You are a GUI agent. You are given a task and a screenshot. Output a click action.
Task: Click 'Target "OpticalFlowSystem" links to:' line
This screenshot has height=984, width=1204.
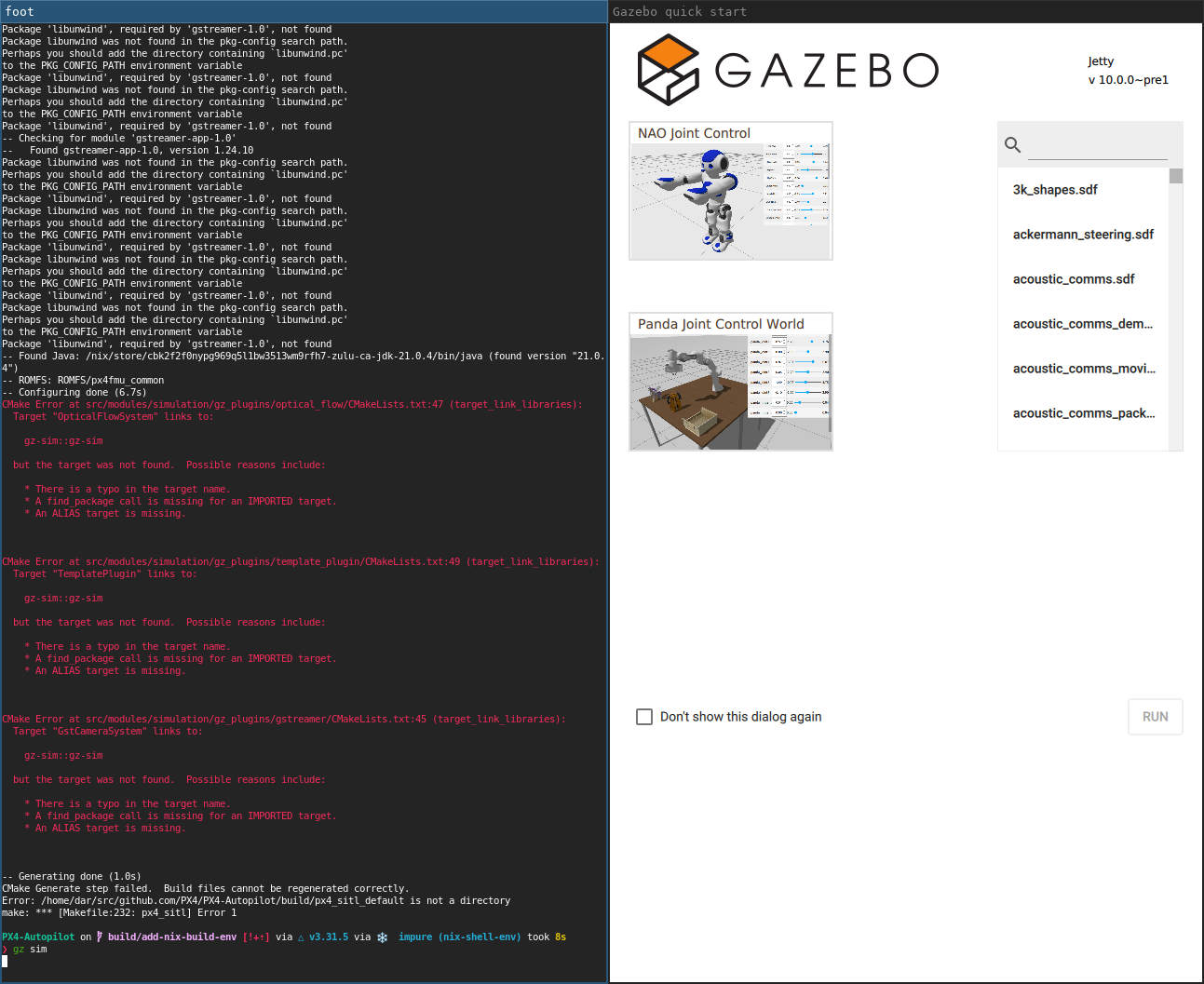[x=113, y=417]
